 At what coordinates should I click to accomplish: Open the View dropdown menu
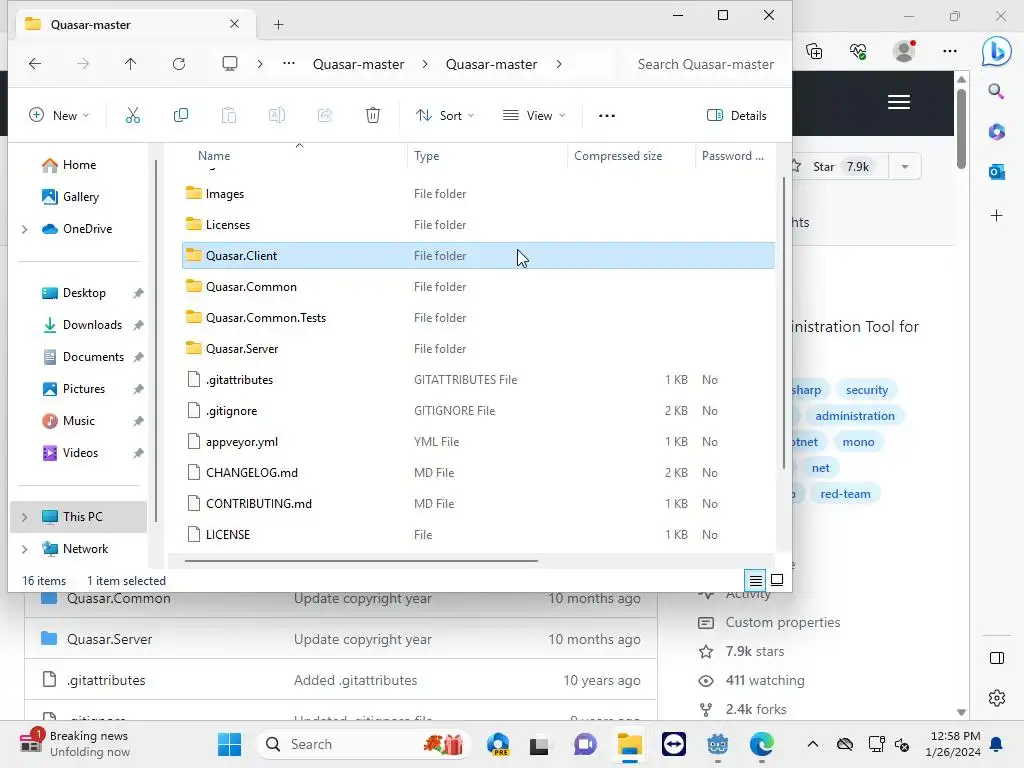pos(534,116)
